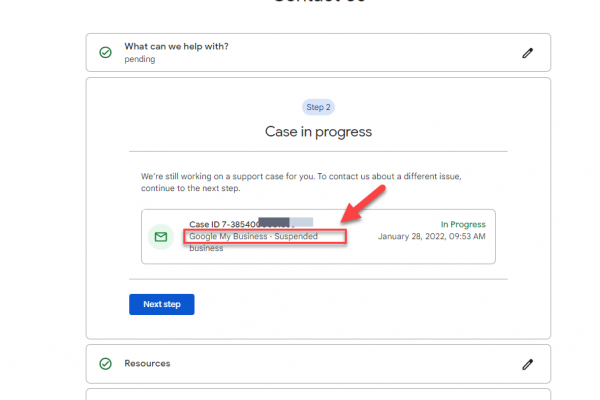Click the partially visible 'Contact us' page title

pyautogui.click(x=318, y=3)
